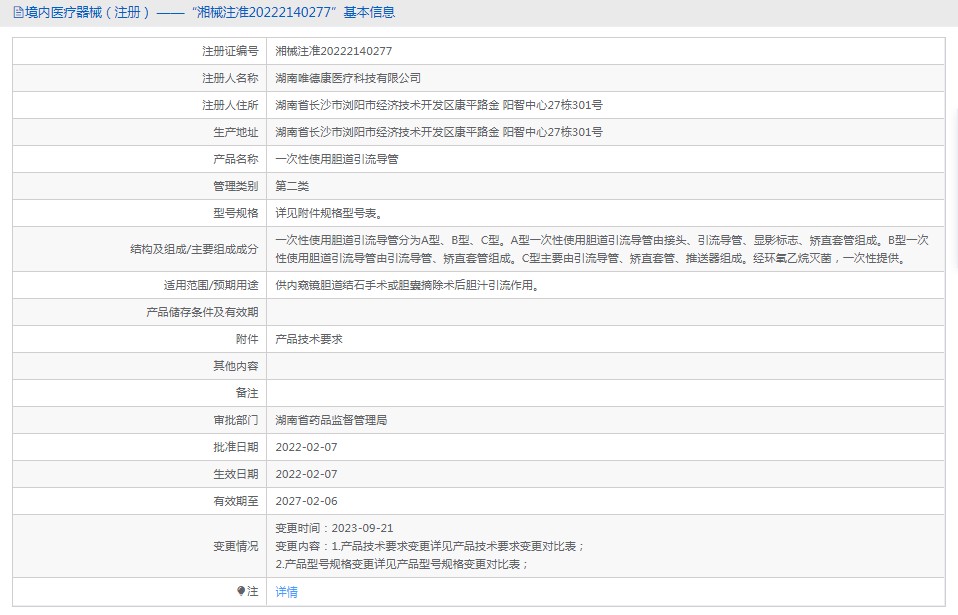Image resolution: width=958 pixels, height=615 pixels.
Task: Click the 有效期至 row label
Action: 236,501
